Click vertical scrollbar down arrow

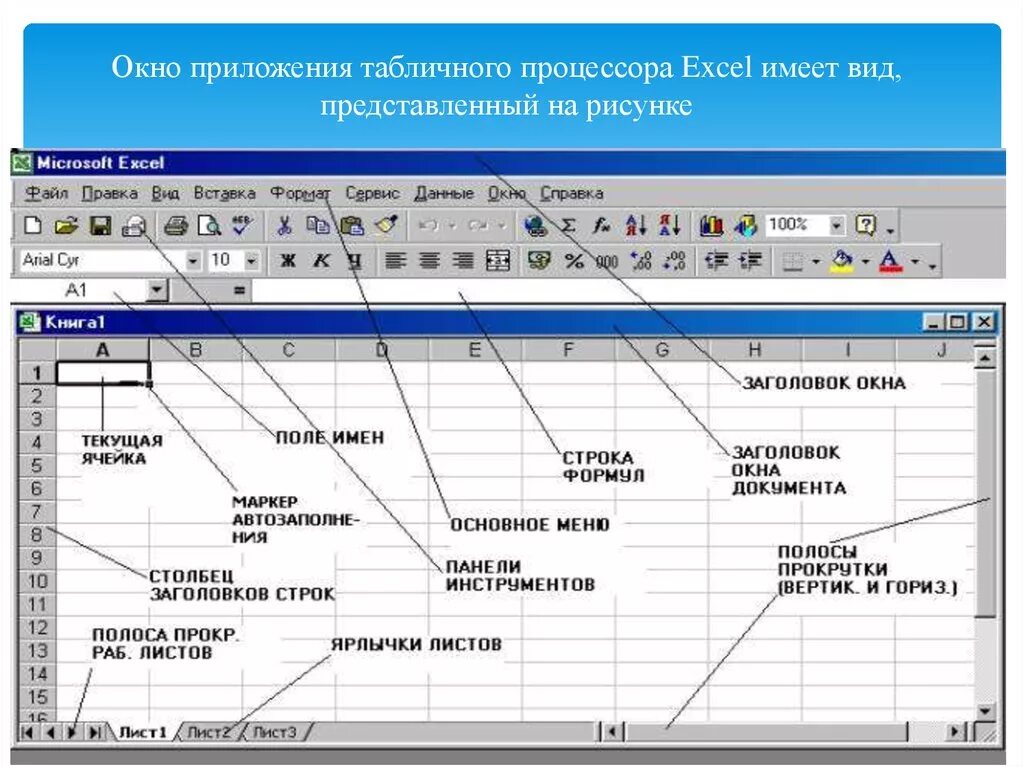click(984, 710)
